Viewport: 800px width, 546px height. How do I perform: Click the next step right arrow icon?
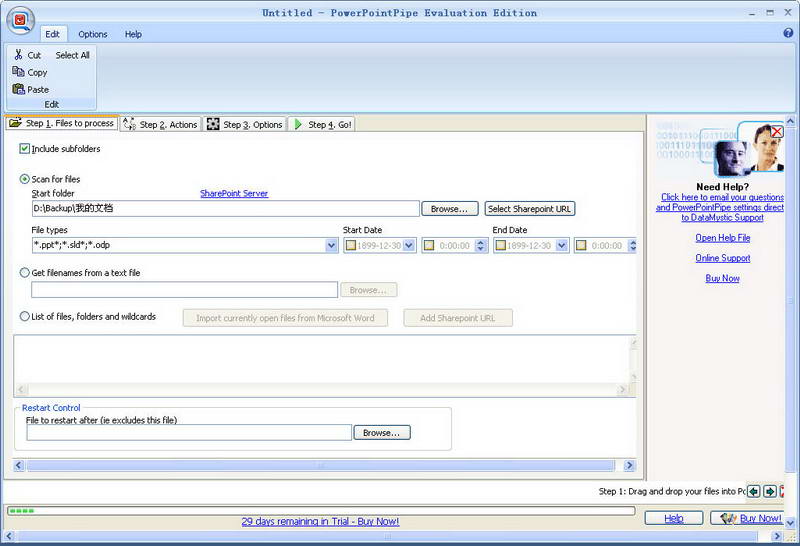770,491
